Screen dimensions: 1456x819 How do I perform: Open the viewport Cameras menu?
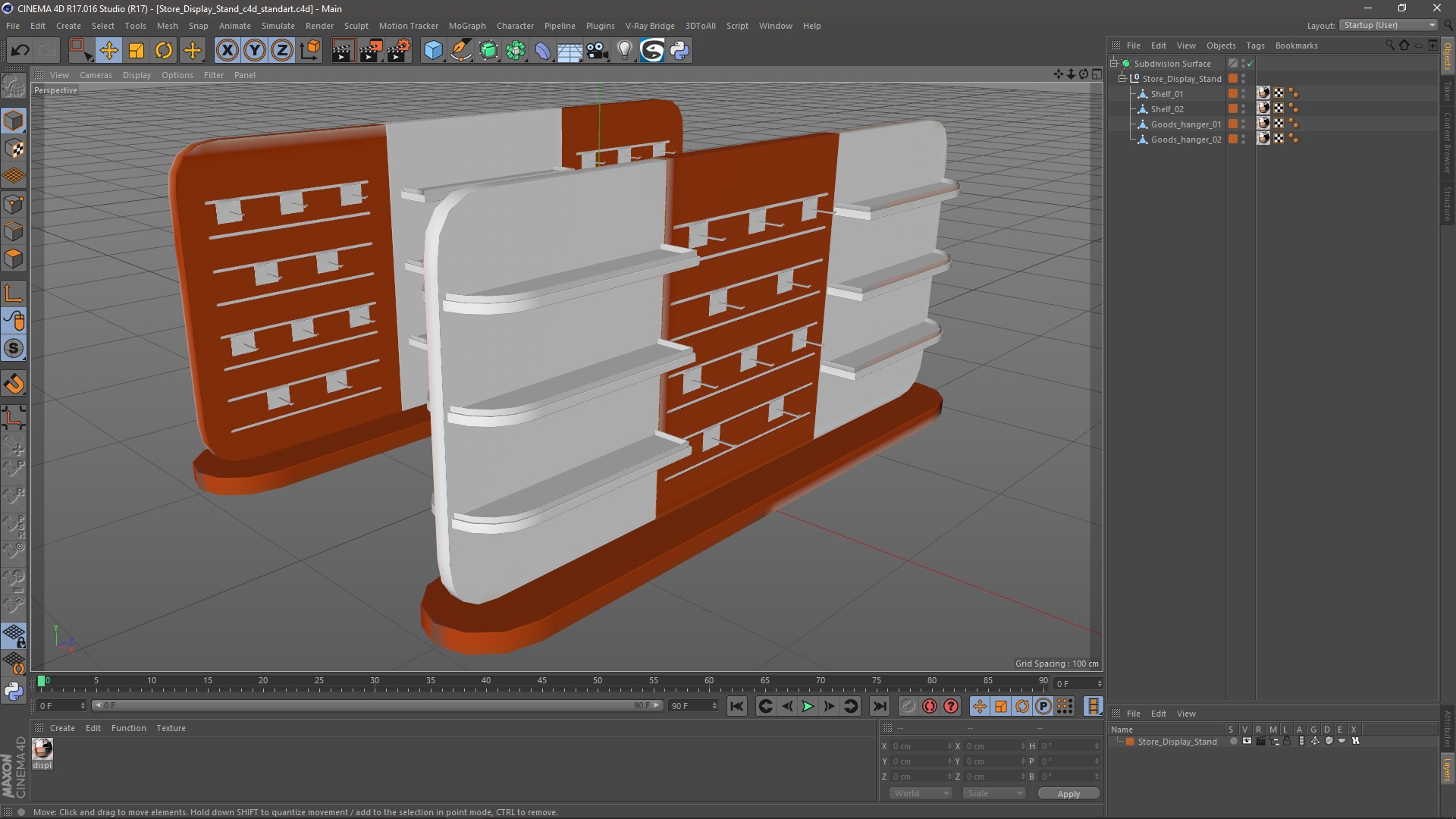[96, 75]
